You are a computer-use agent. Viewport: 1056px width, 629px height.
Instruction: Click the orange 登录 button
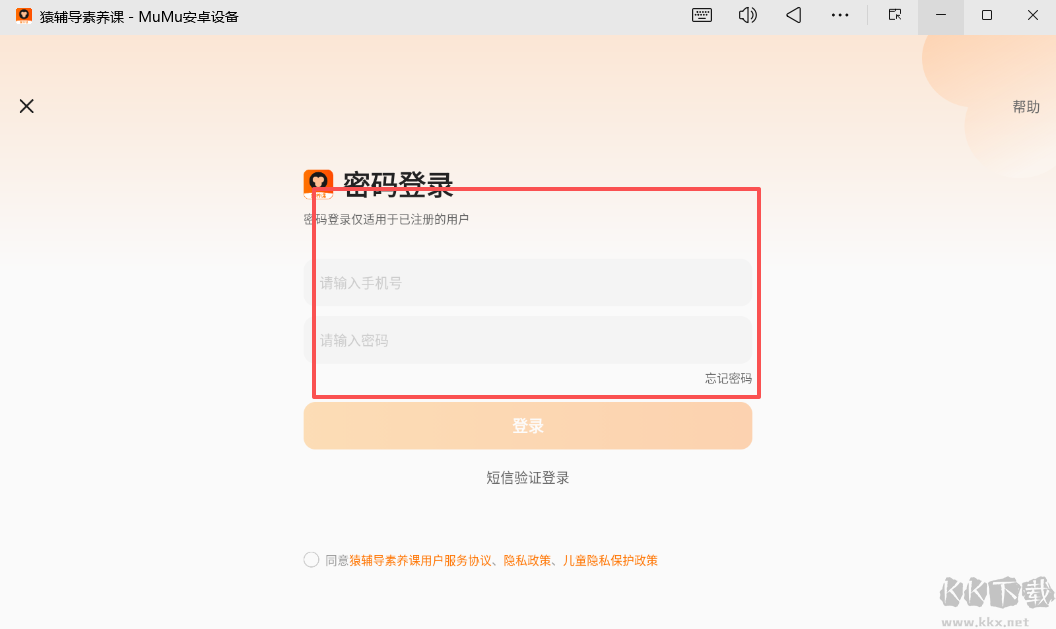527,426
